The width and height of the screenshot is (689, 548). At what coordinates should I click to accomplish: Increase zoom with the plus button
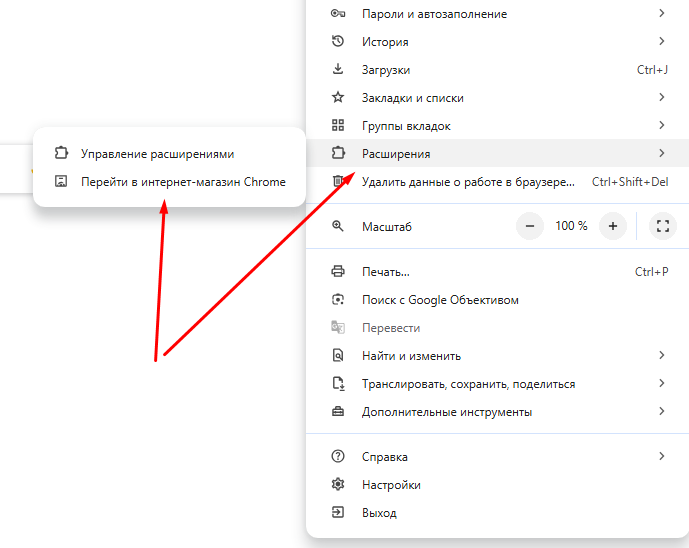[613, 226]
